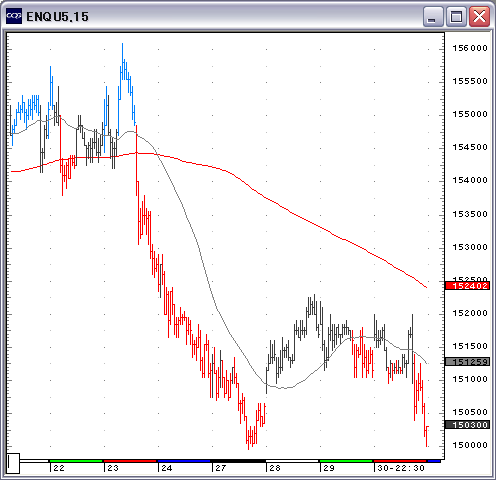This screenshot has width=496, height=480.
Task: Click the ENQU5,15 chart title text
Action: point(57,17)
